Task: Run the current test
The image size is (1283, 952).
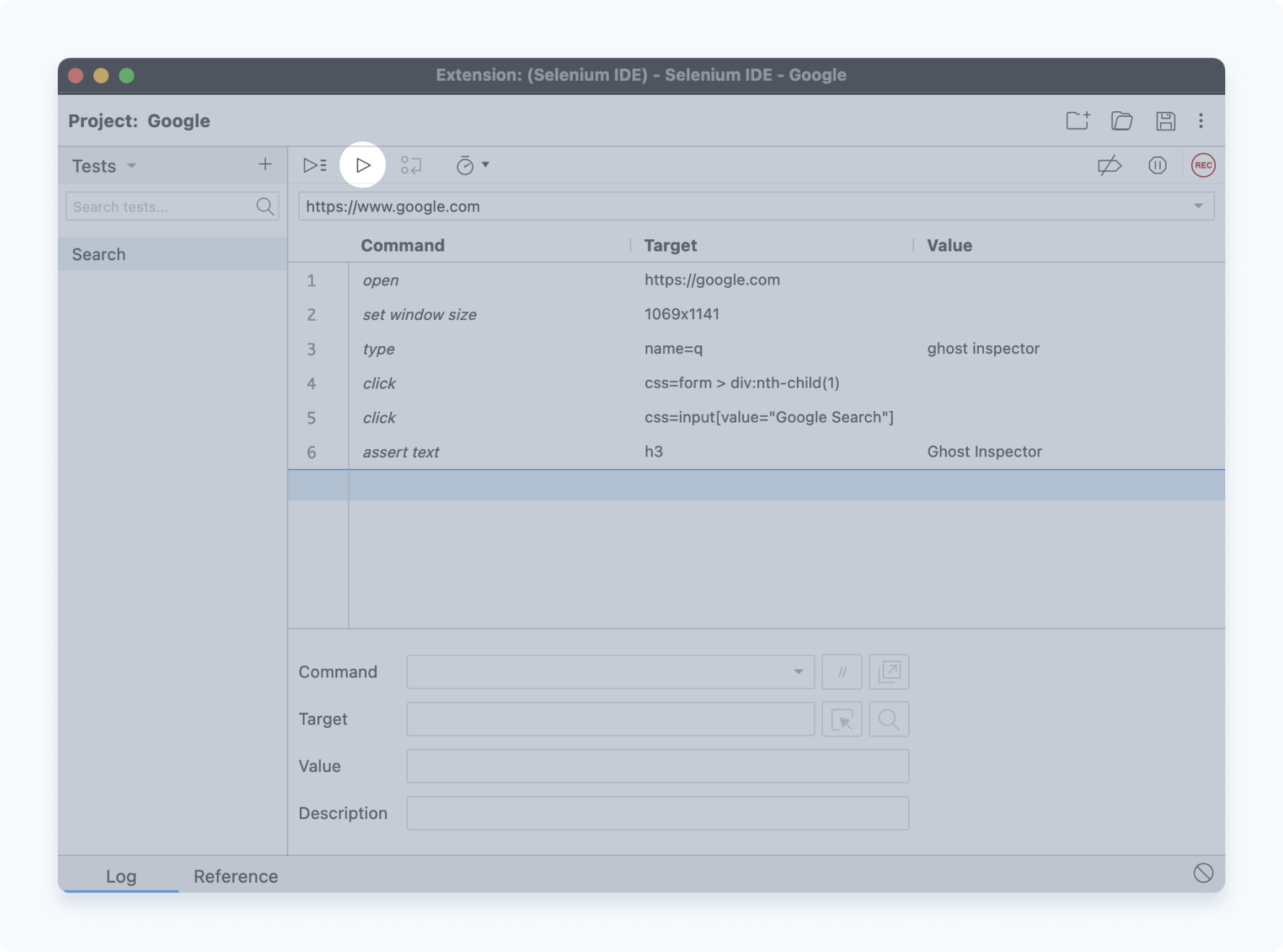Action: [x=363, y=165]
